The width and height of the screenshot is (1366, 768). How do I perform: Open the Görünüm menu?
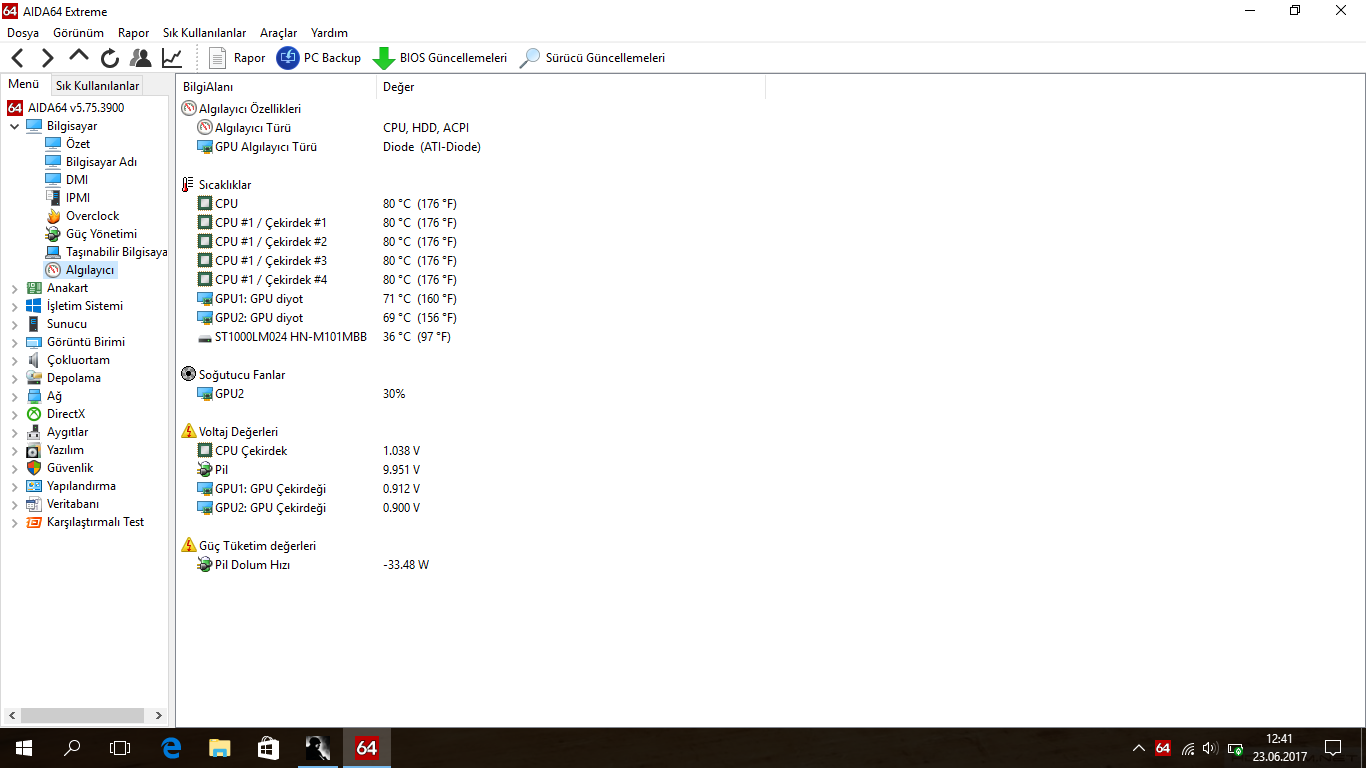[x=79, y=33]
